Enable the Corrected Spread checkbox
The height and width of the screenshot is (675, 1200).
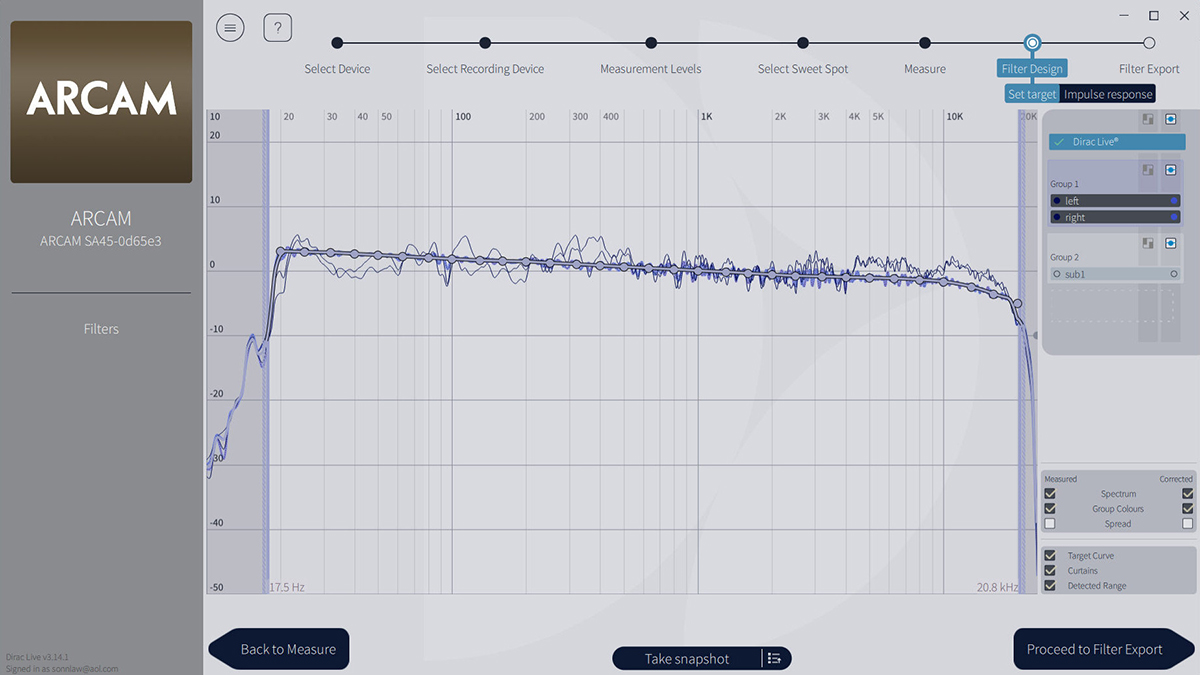tap(1188, 524)
